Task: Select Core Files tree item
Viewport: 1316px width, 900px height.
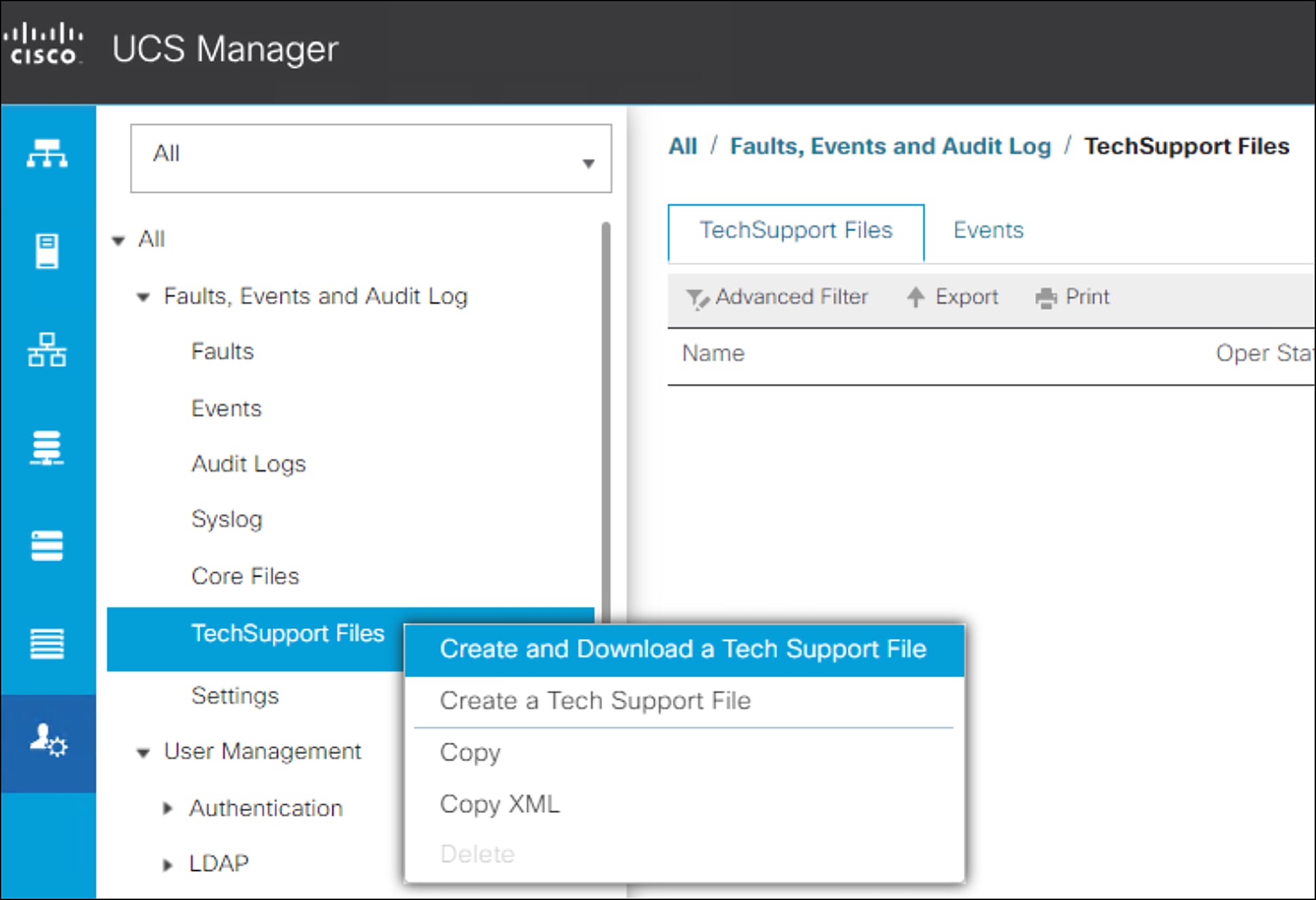Action: tap(245, 576)
